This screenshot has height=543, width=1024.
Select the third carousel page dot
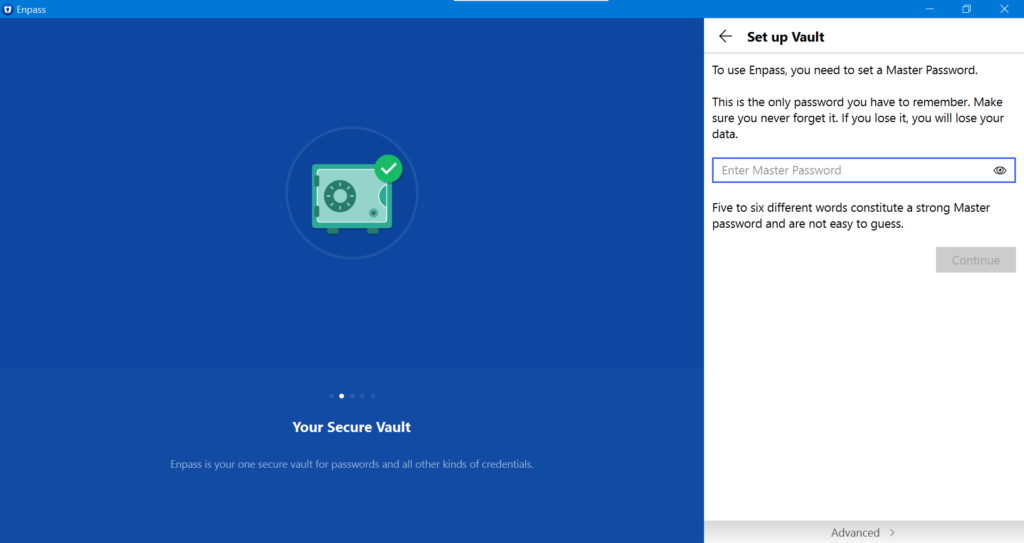352,396
